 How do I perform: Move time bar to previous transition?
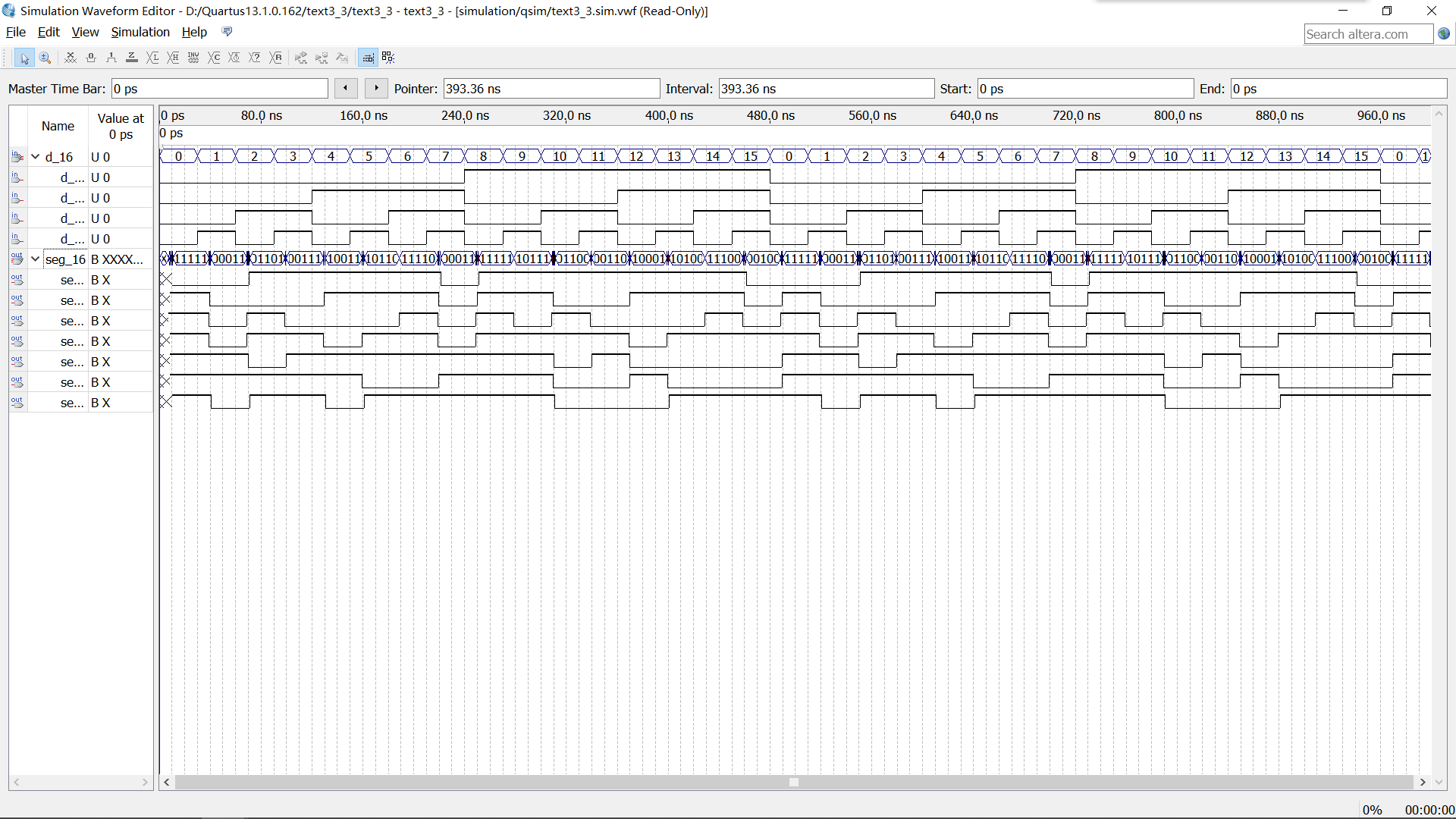tap(346, 89)
